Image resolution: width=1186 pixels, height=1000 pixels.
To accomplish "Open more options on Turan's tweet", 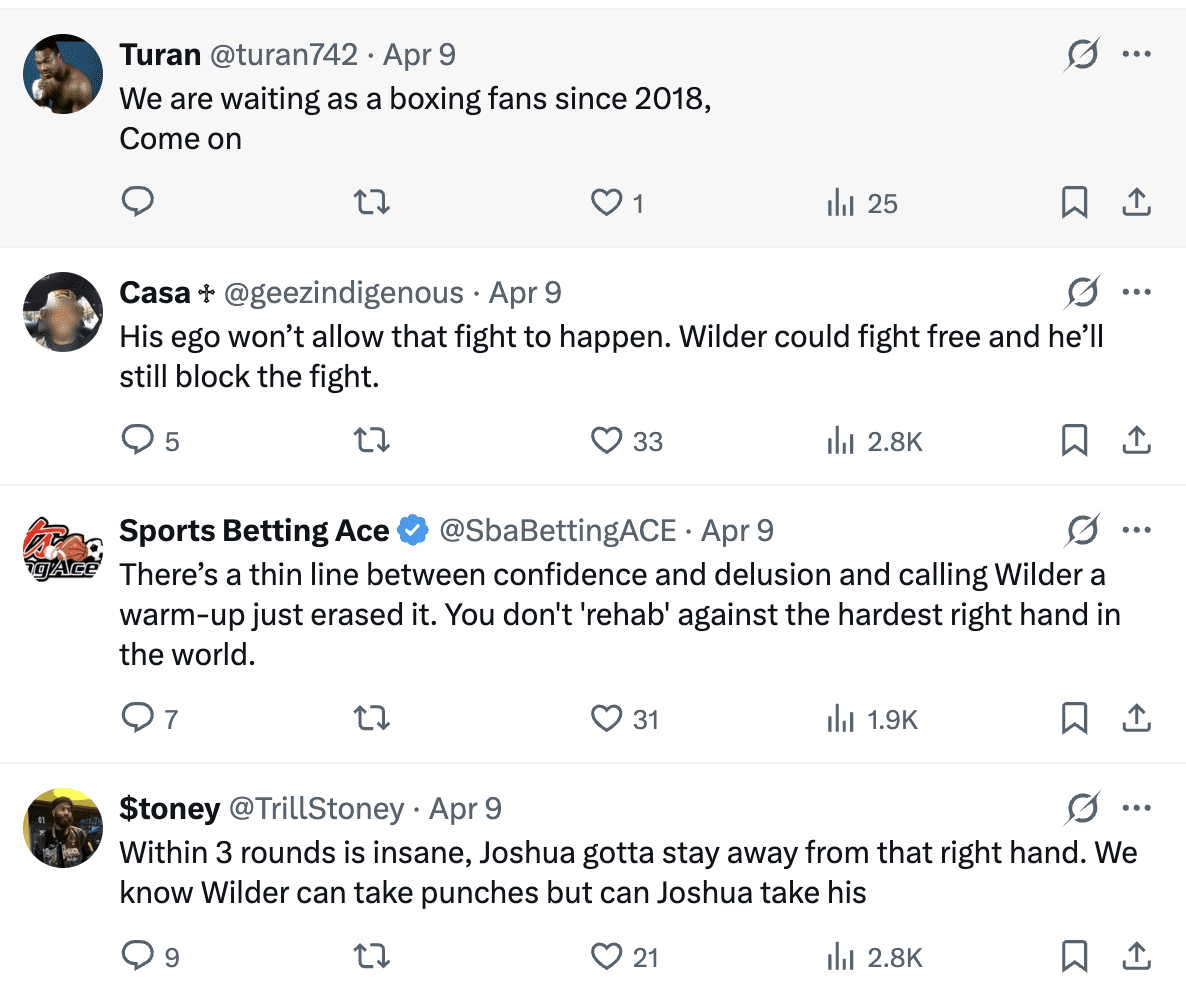I will click(x=1137, y=54).
